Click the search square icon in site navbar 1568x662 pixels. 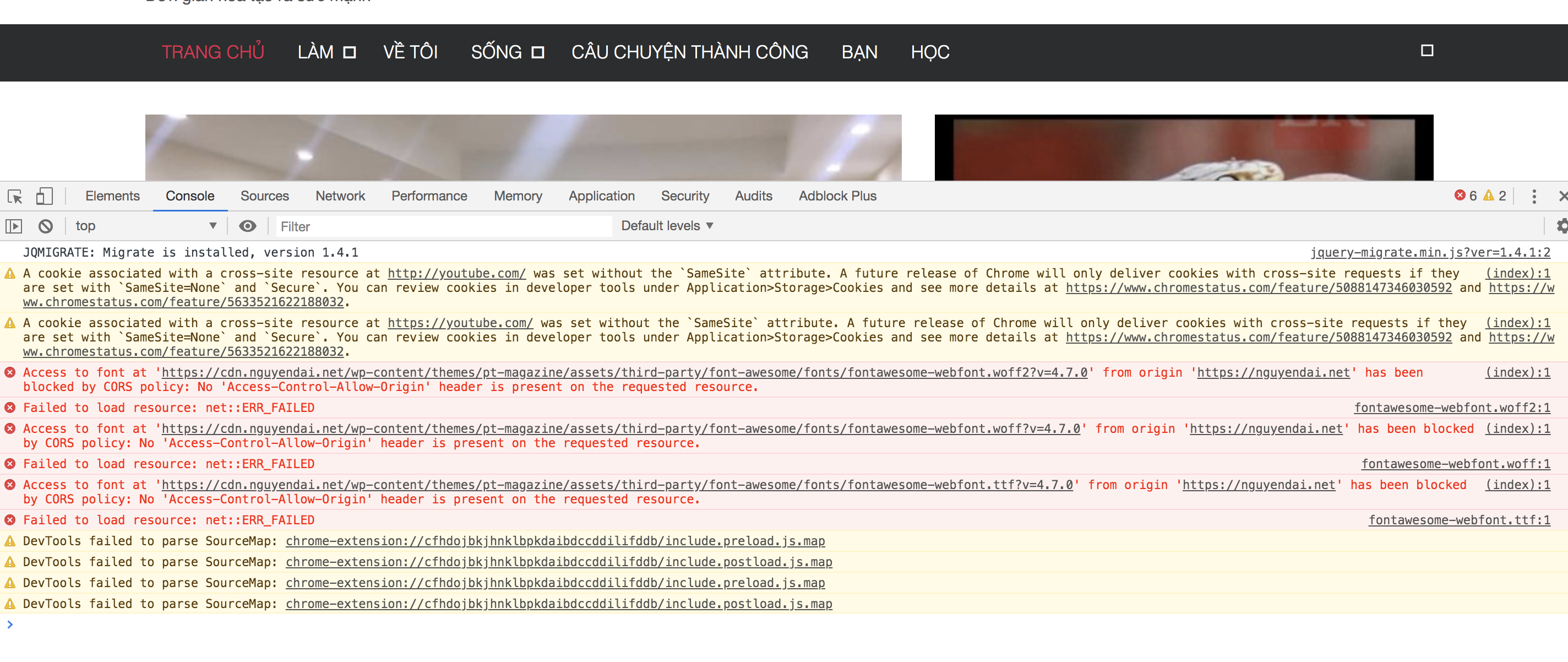click(x=1427, y=51)
